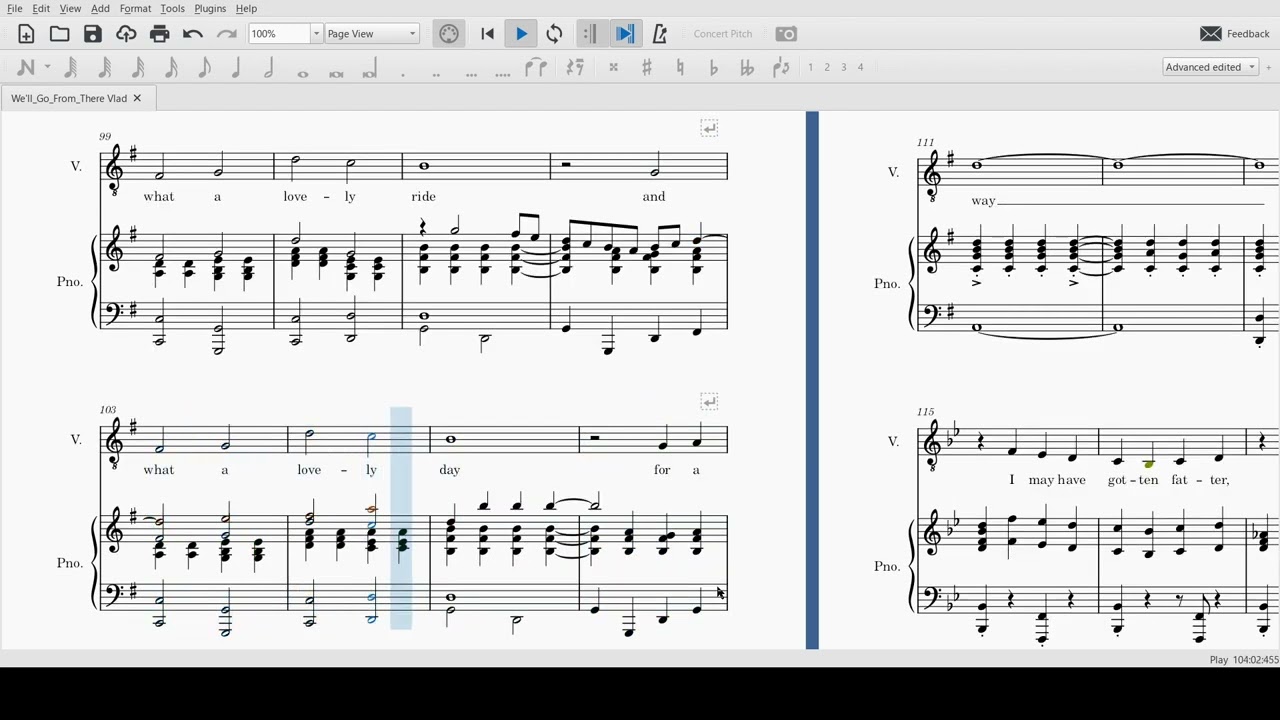Create a new score with the New icon

tap(26, 34)
